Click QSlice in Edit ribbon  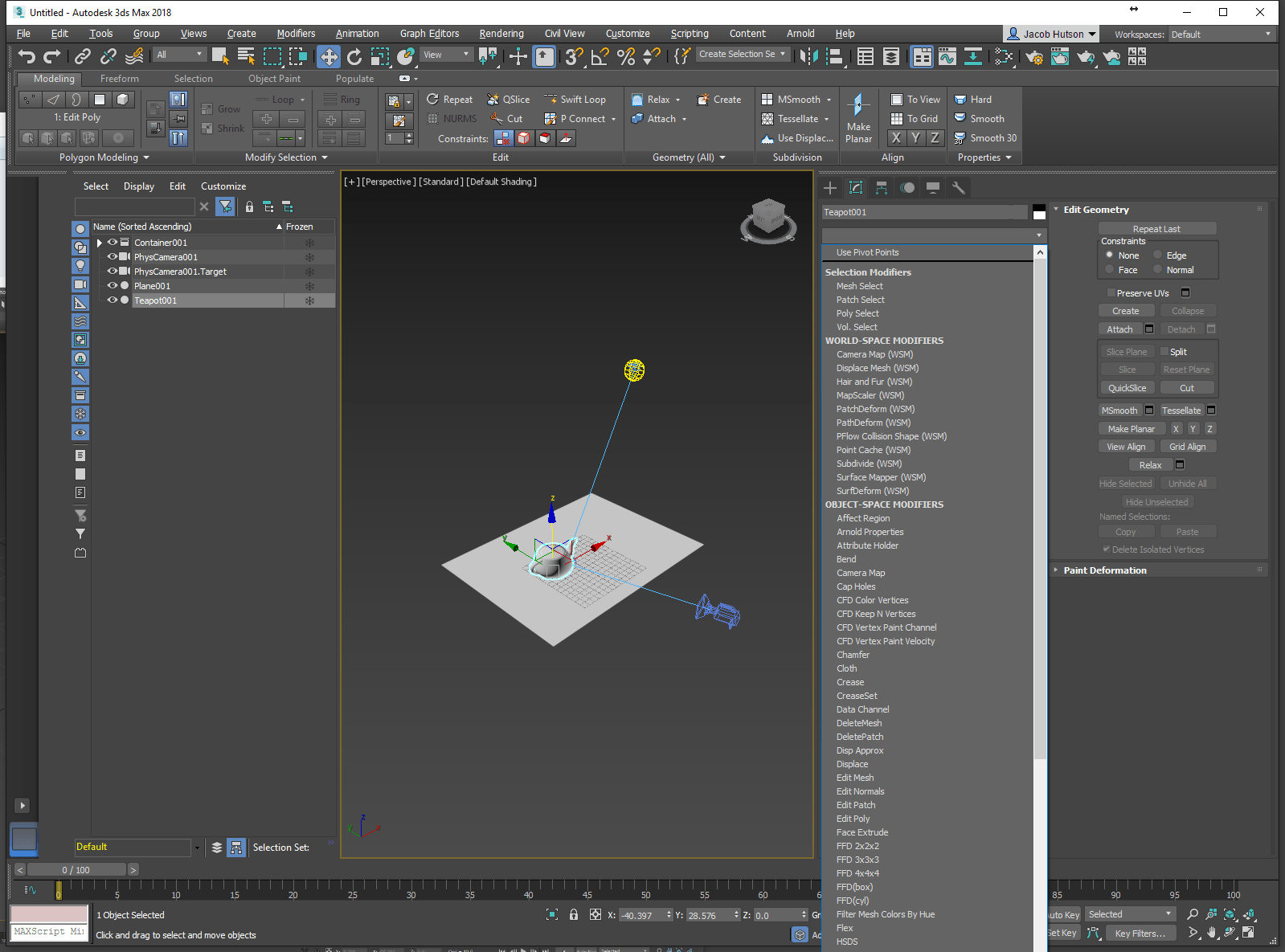(509, 100)
